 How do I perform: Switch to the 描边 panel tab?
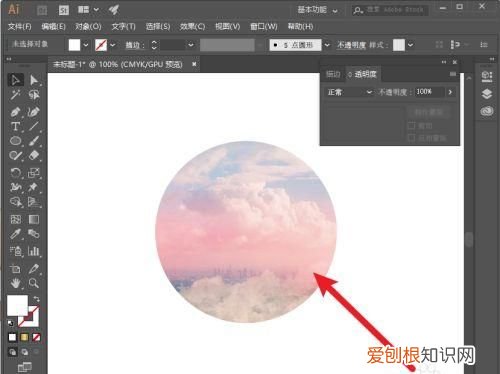pyautogui.click(x=333, y=74)
